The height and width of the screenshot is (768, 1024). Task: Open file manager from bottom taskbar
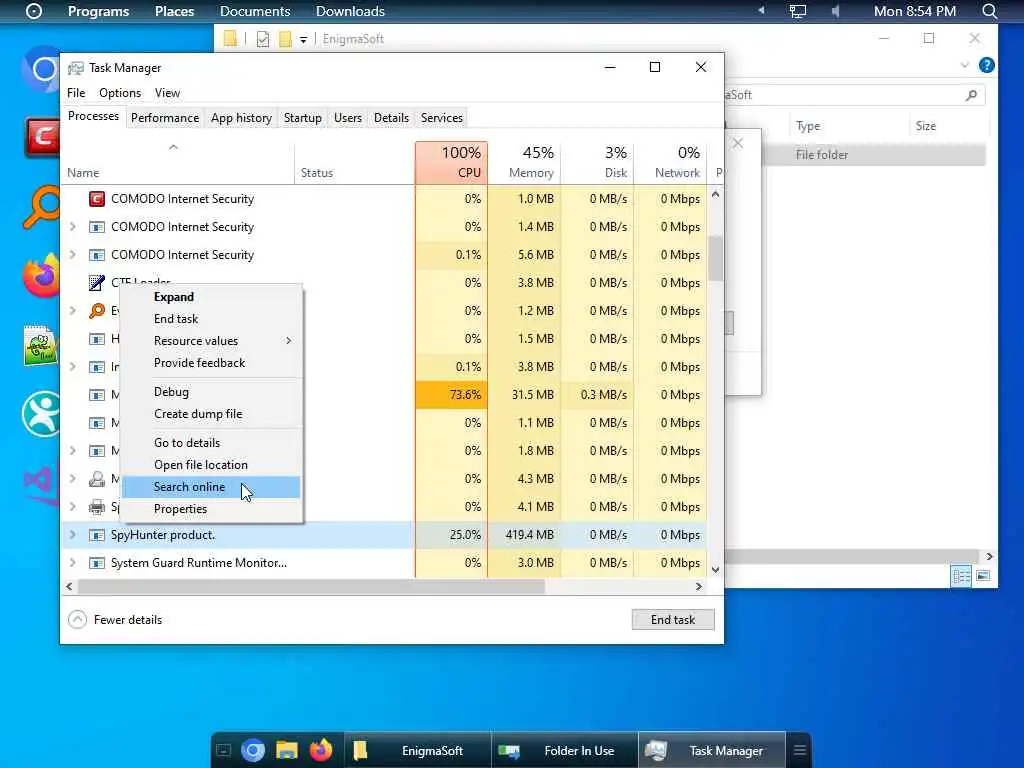(287, 750)
